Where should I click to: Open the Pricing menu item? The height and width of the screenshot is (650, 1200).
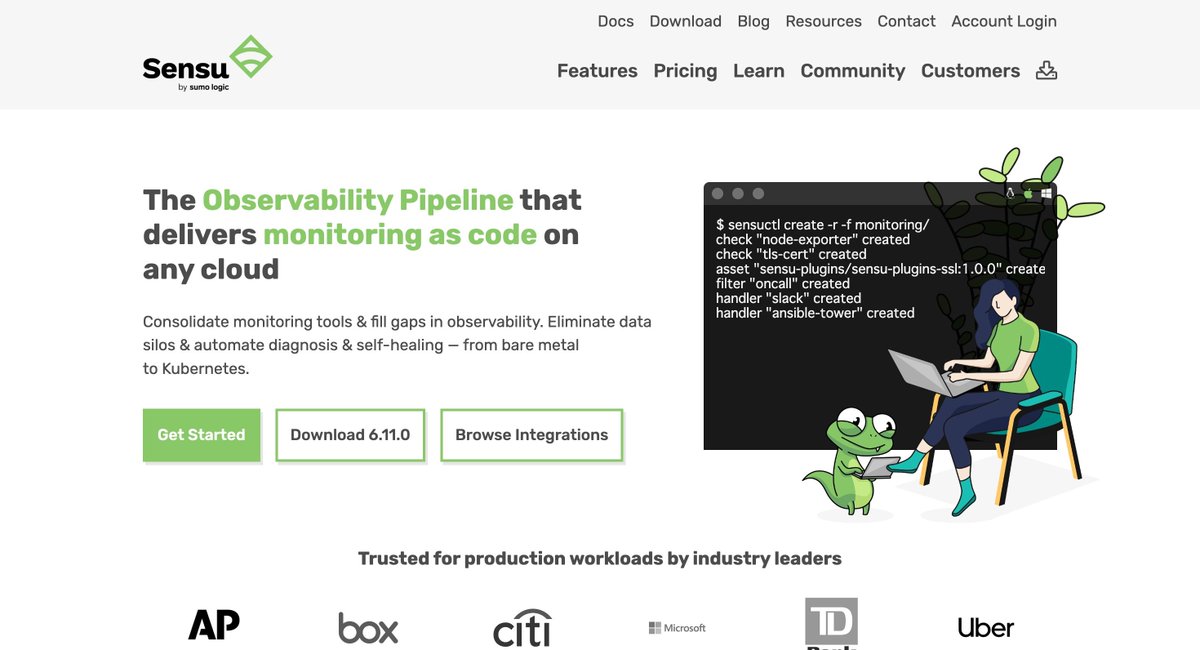685,71
